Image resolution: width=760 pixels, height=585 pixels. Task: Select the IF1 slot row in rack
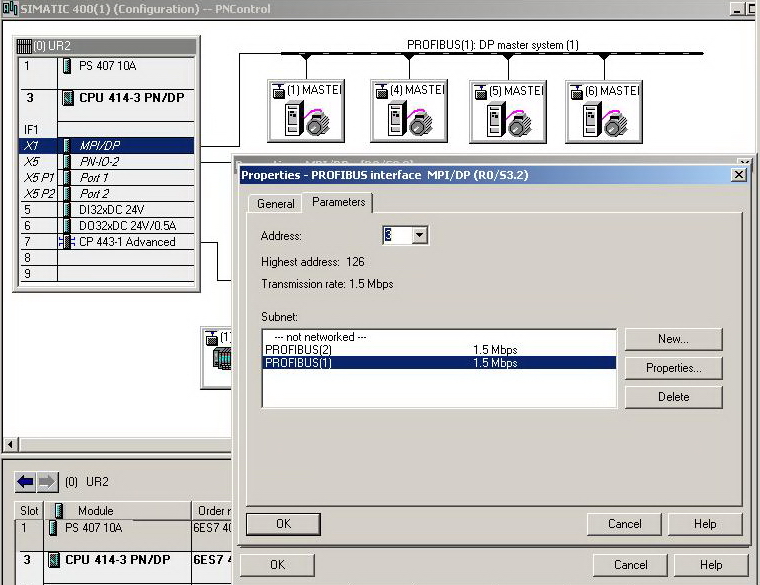(106, 129)
